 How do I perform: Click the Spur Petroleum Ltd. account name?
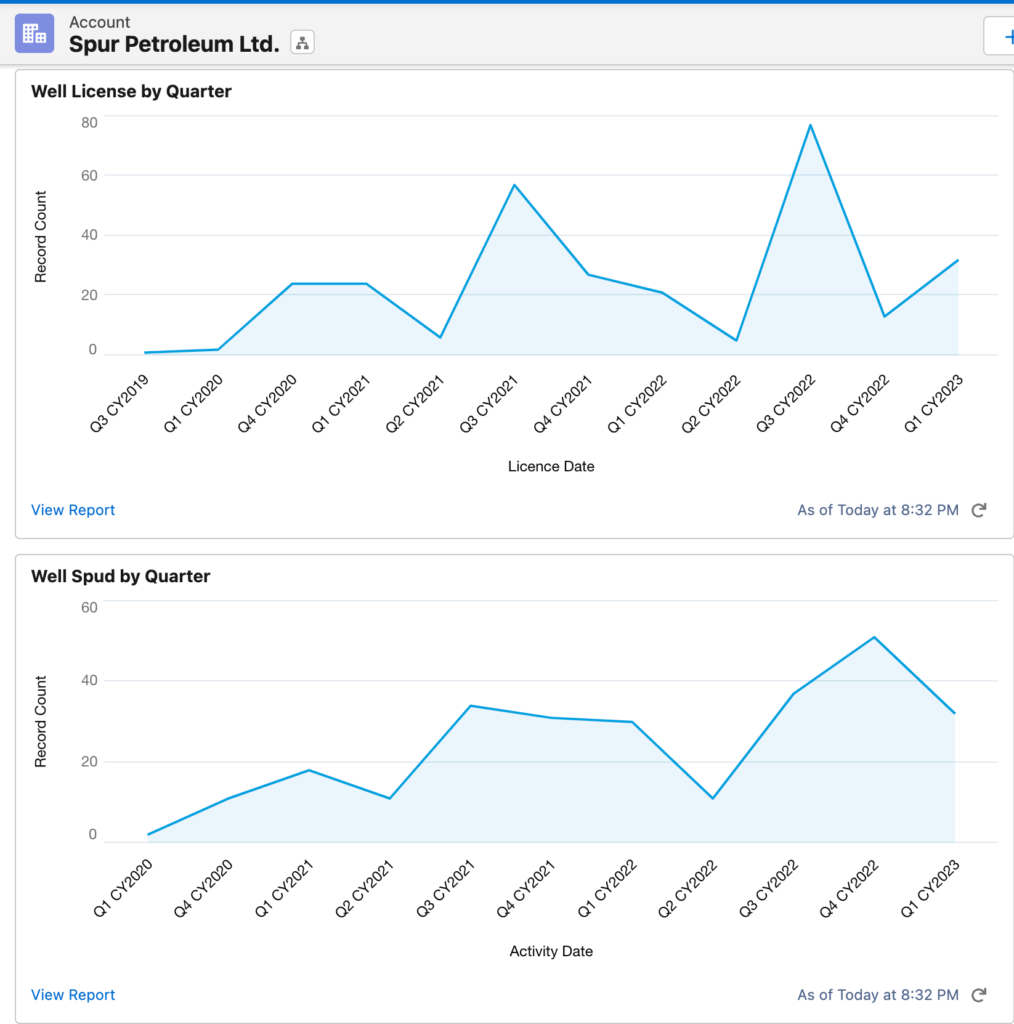174,44
